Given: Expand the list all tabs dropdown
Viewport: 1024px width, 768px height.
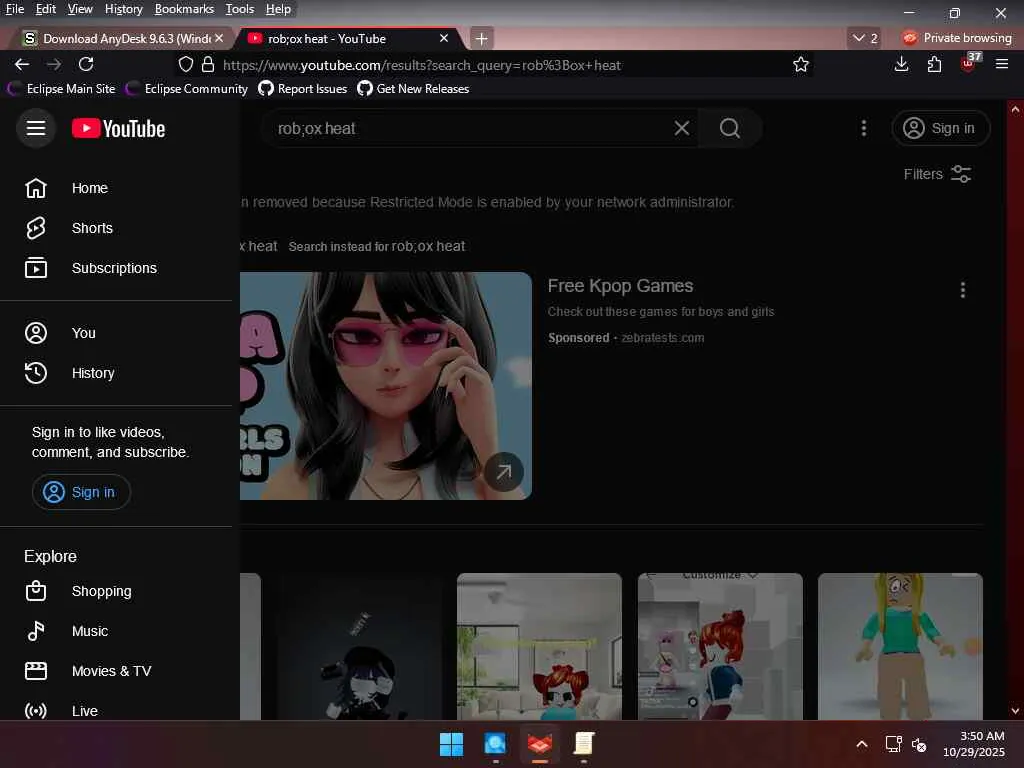Looking at the screenshot, I should point(865,38).
